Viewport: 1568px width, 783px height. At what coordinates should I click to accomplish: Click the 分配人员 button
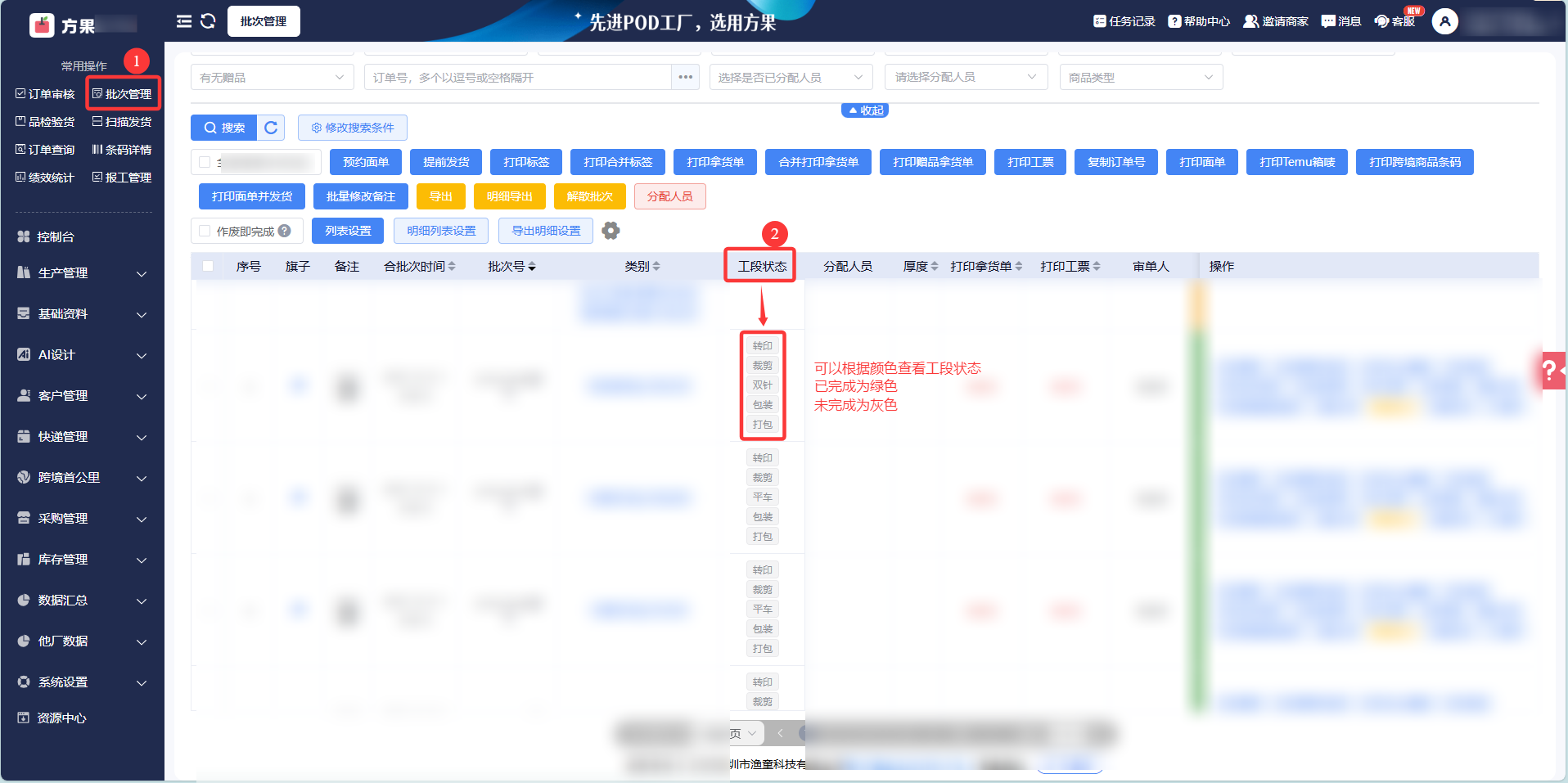(x=669, y=196)
